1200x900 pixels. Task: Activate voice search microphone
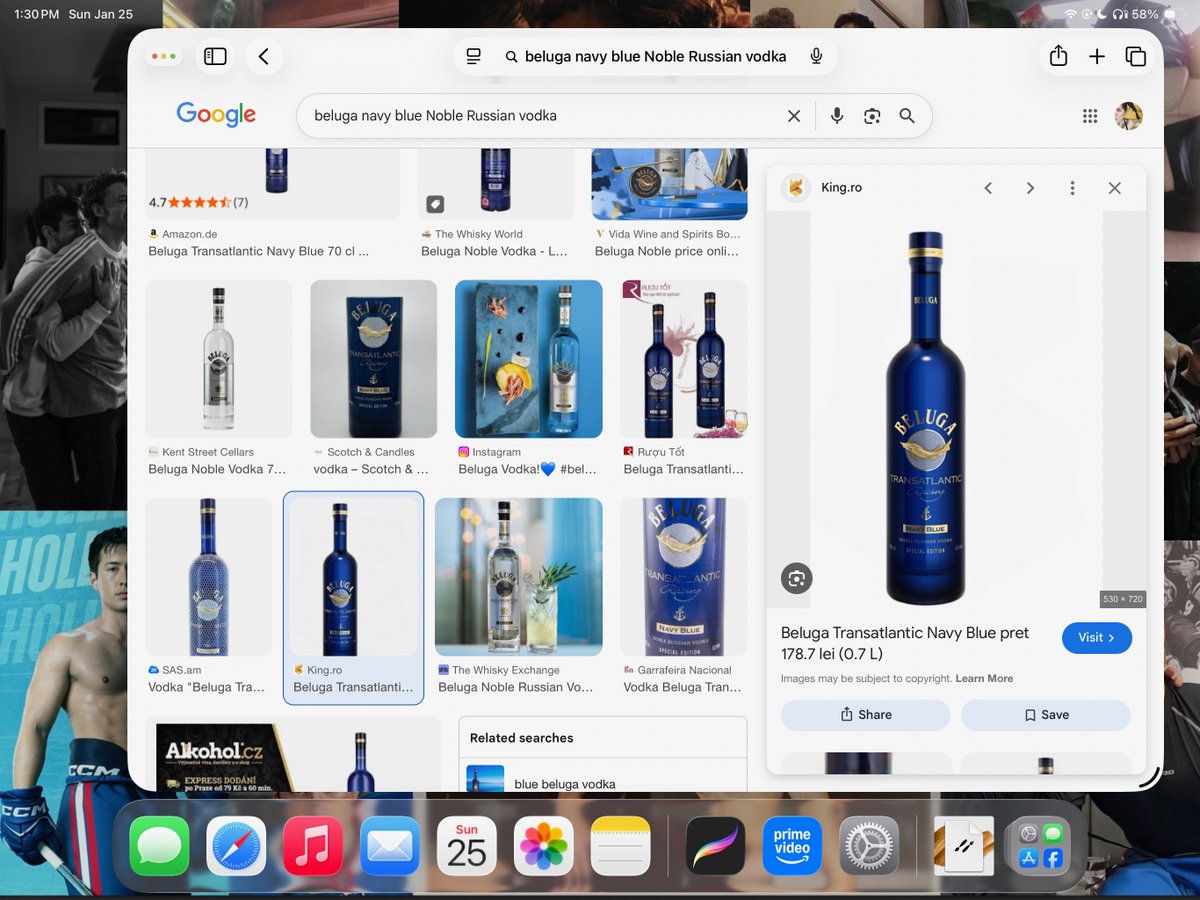(836, 116)
